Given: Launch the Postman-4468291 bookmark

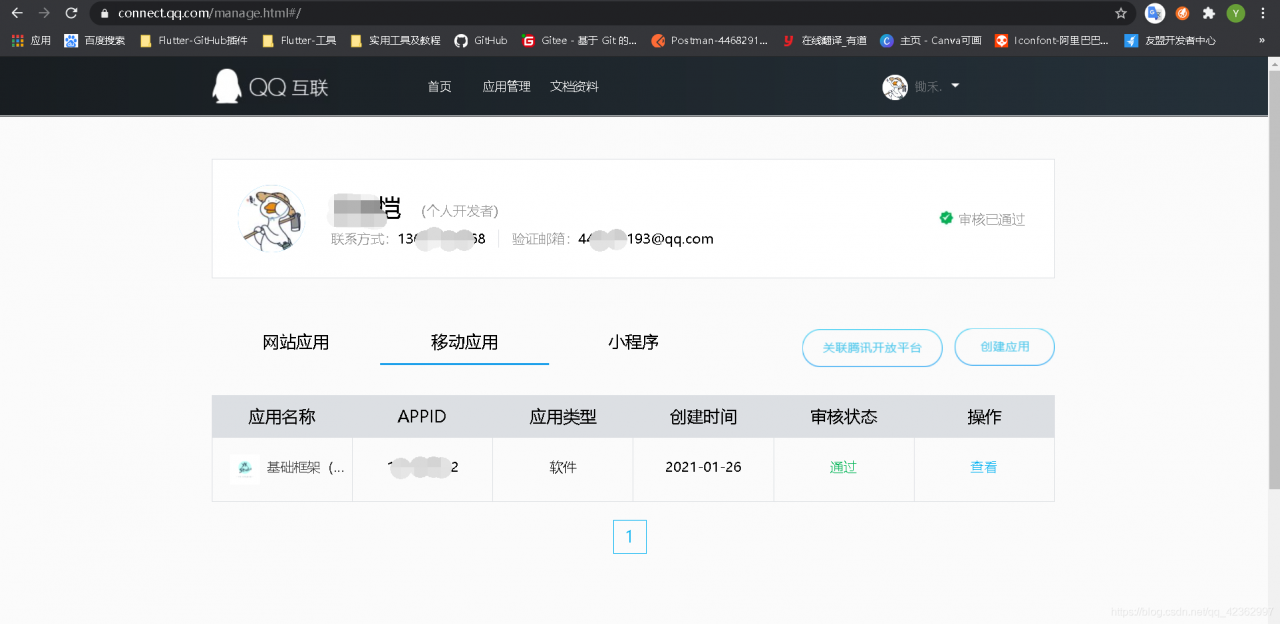Looking at the screenshot, I should tap(710, 41).
